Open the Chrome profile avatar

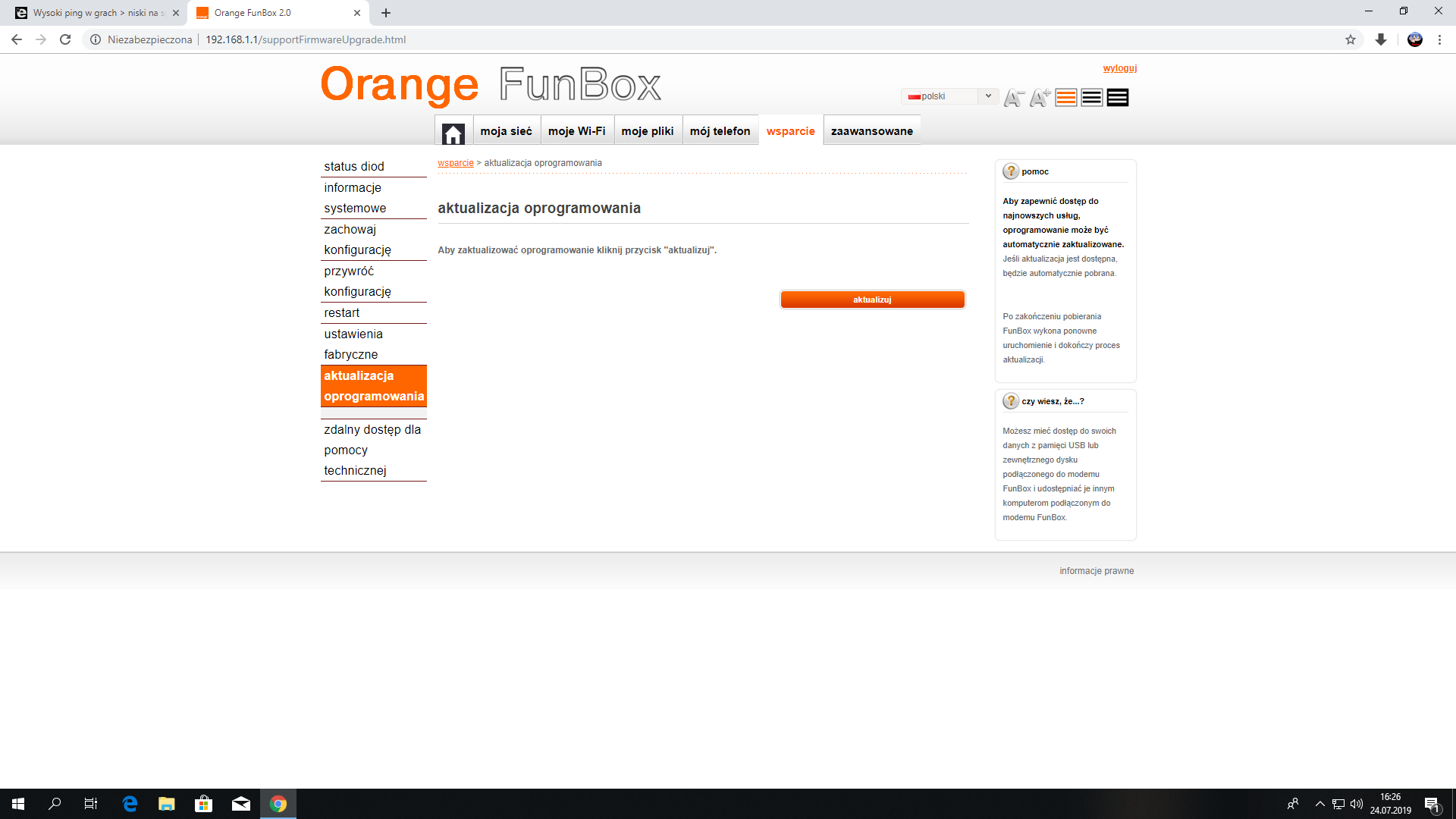click(1415, 39)
